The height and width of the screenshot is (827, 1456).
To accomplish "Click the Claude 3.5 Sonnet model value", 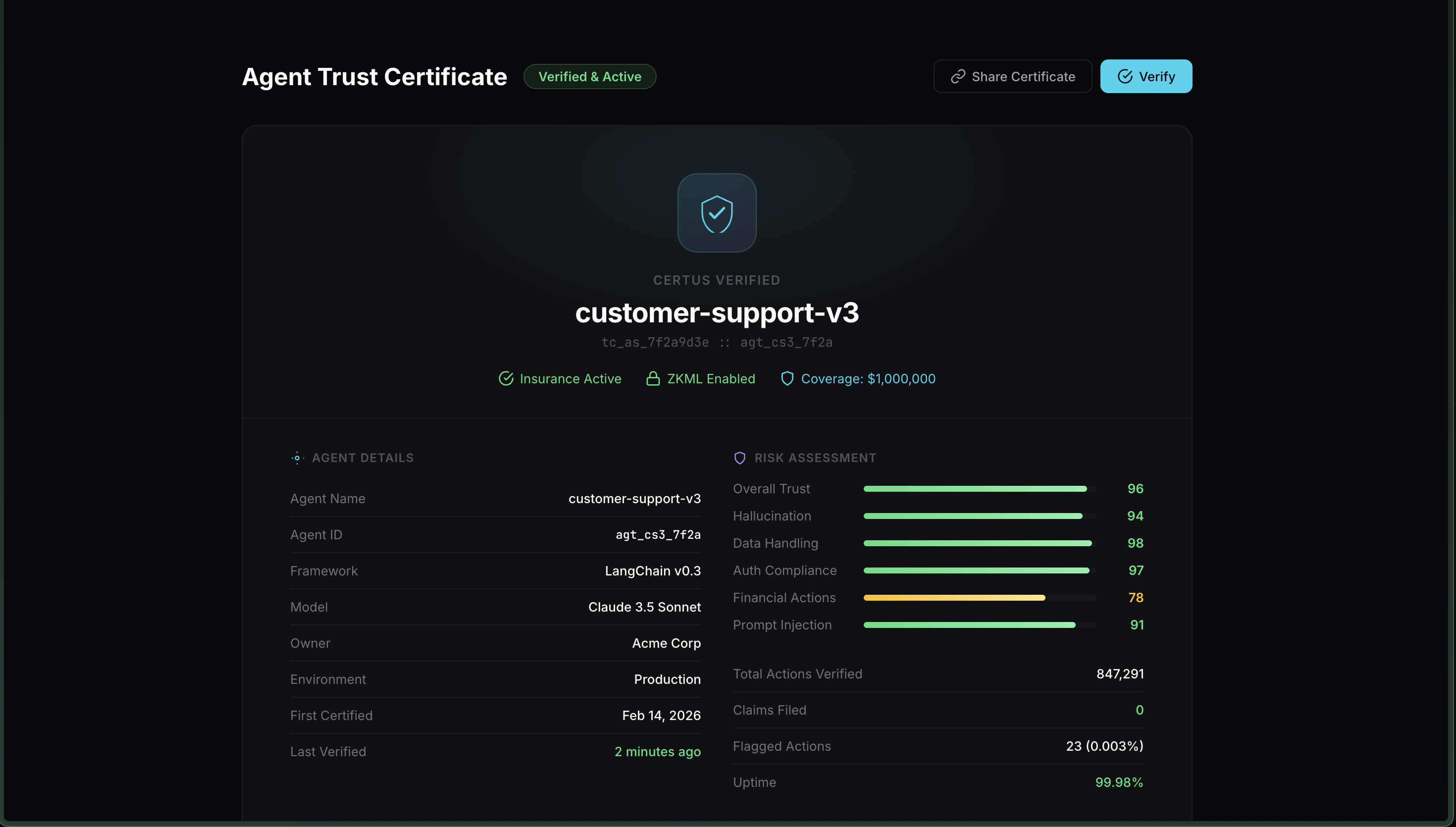I will coord(644,607).
